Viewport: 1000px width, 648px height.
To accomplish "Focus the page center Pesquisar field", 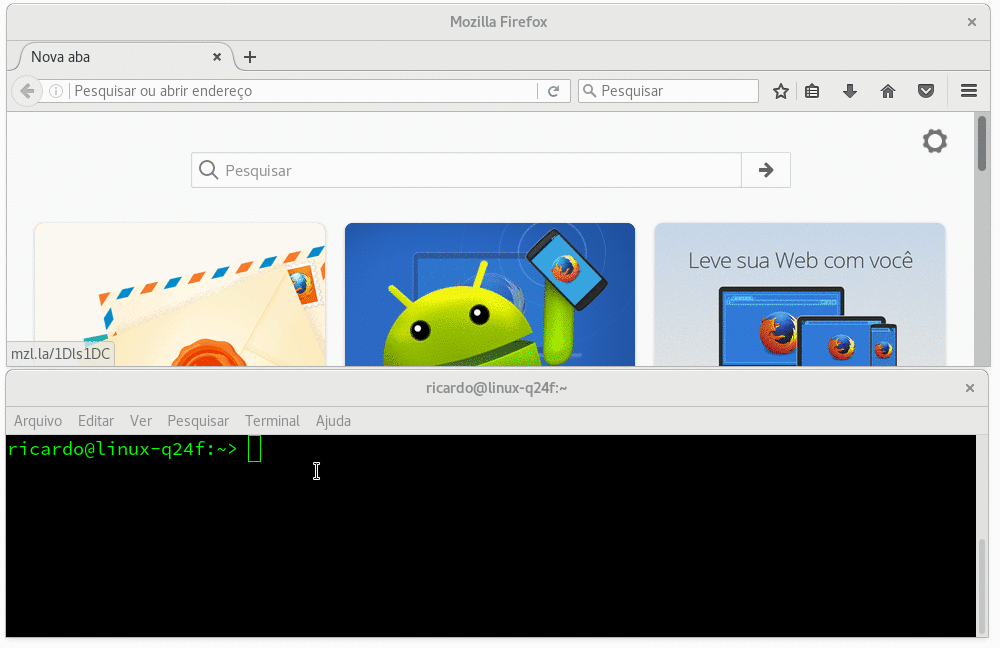I will tap(466, 170).
